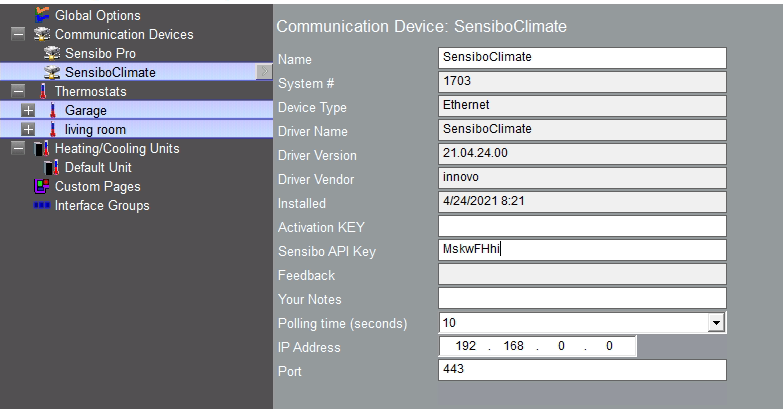Click the IP Address first octet 192
The image size is (783, 409).
465,346
